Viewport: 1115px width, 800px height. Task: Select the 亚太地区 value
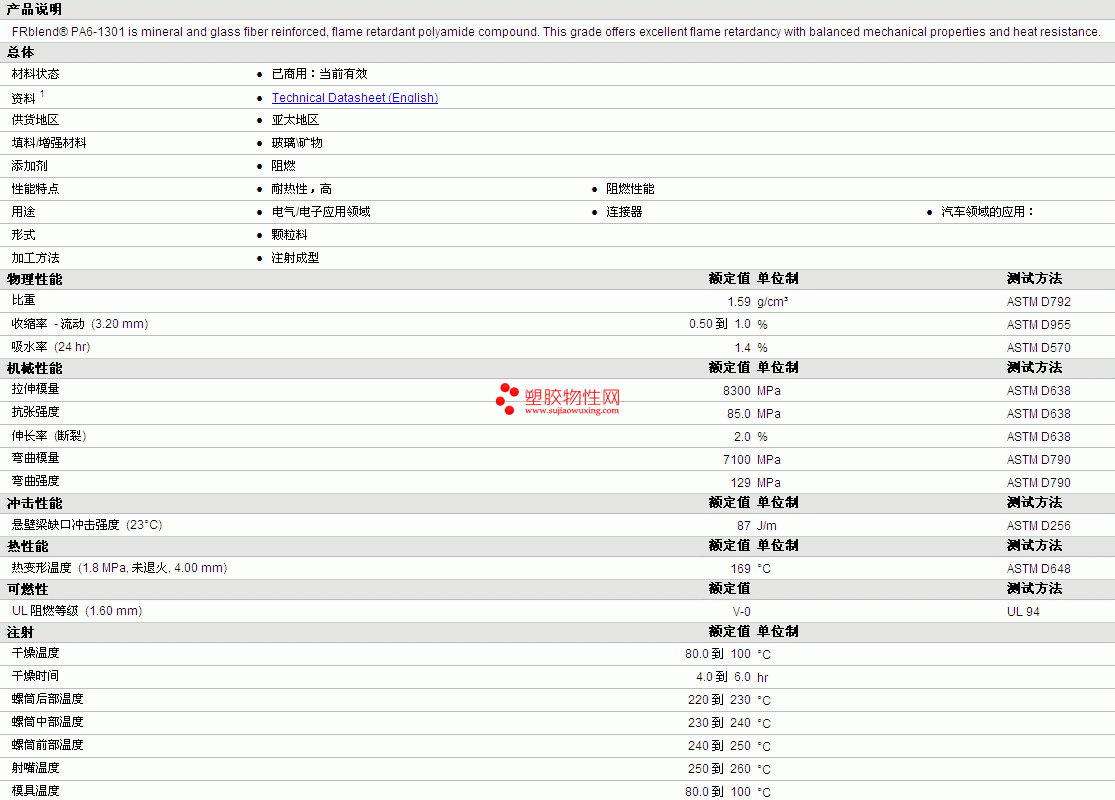[295, 120]
